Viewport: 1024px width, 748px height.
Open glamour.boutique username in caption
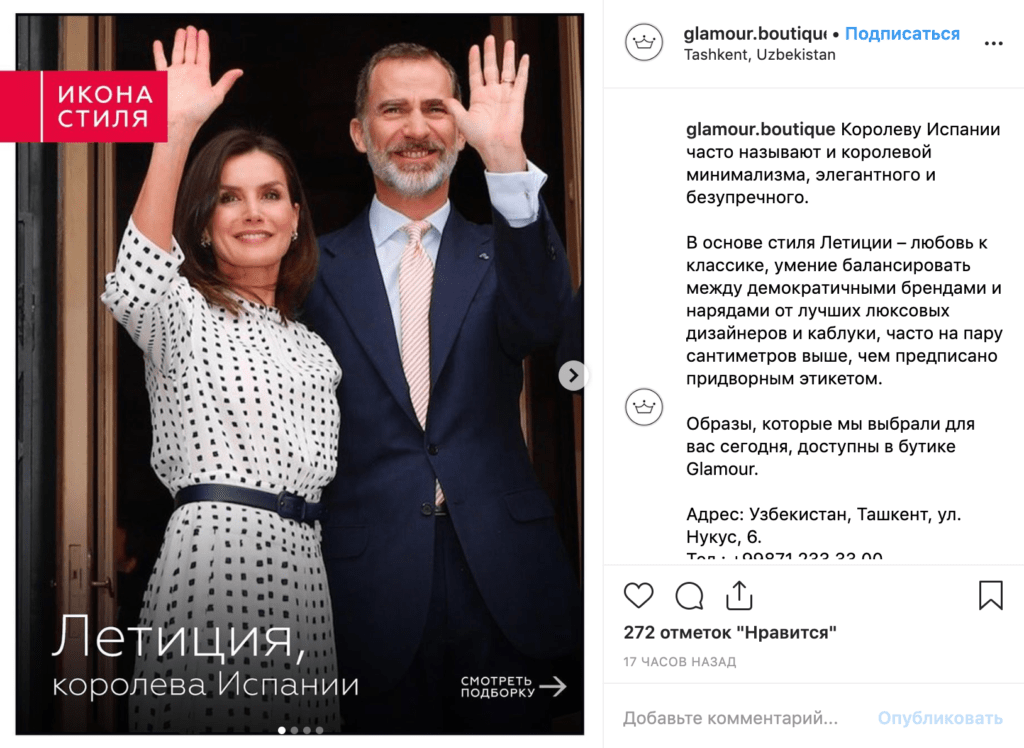tap(760, 129)
